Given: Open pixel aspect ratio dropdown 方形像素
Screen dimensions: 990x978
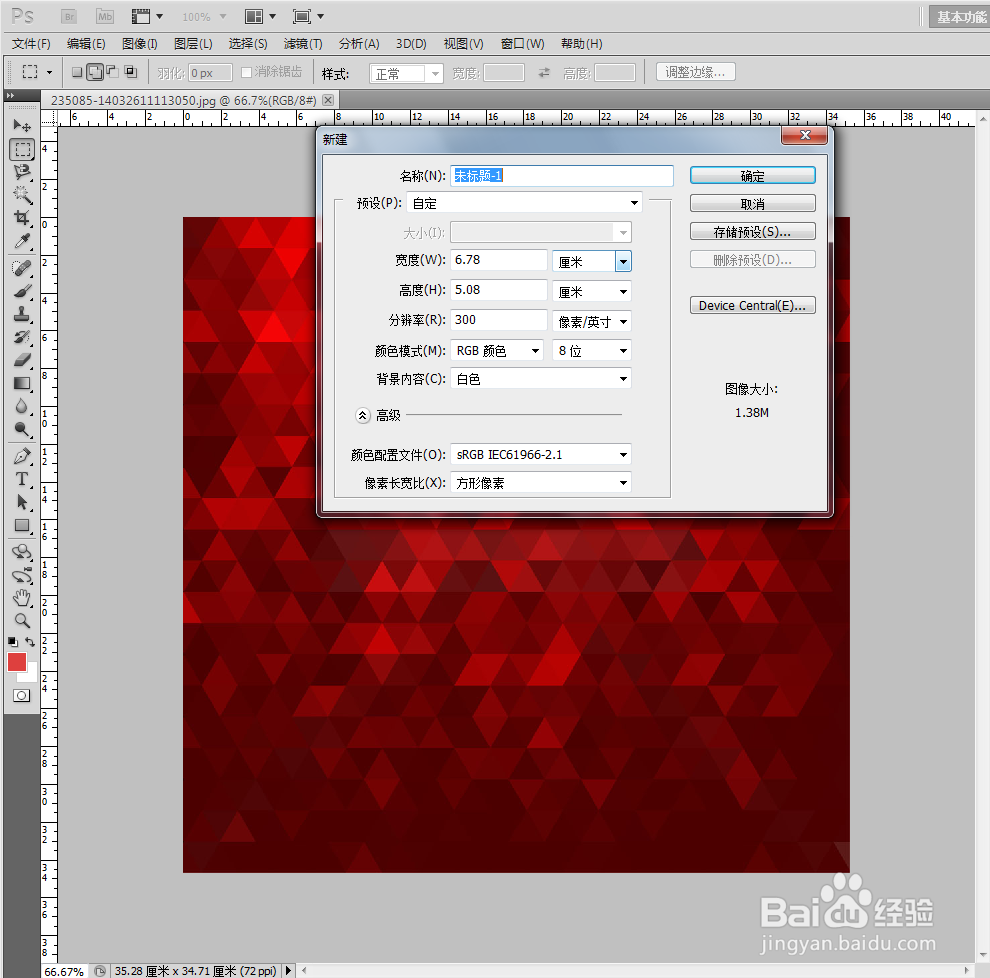Looking at the screenshot, I should [541, 483].
